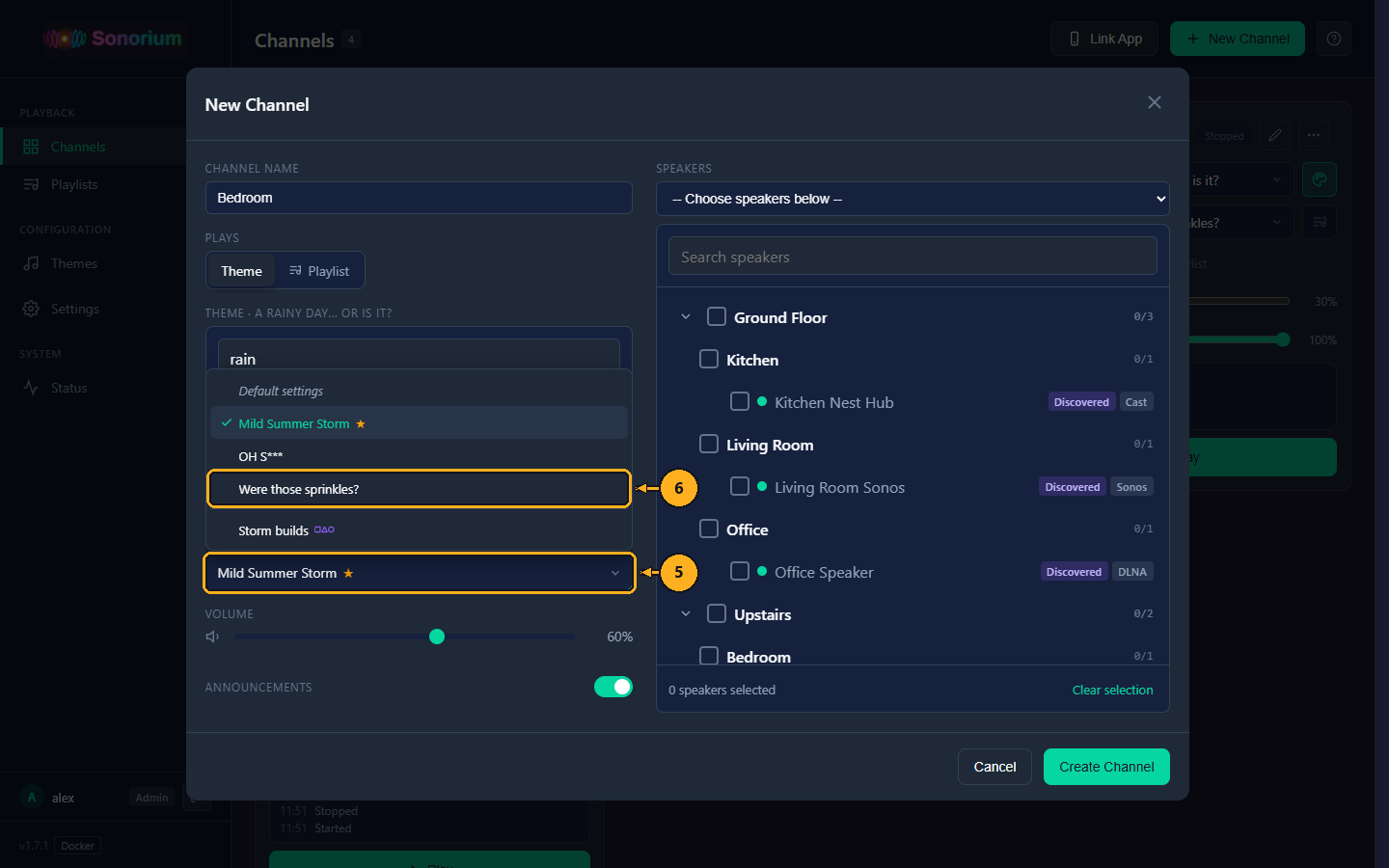The height and width of the screenshot is (868, 1389).
Task: Click the green New Channel button
Action: coord(1238,39)
